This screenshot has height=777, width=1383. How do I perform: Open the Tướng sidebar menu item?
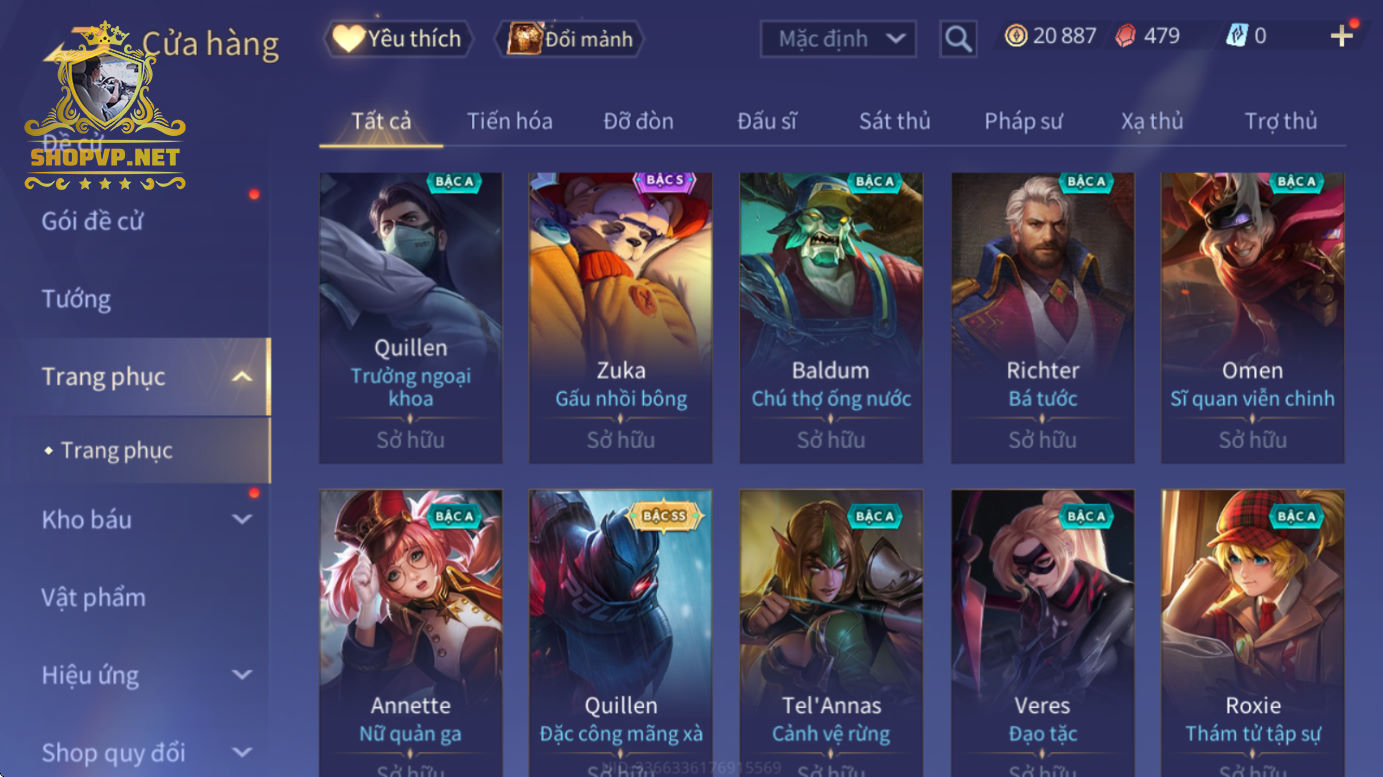(x=76, y=299)
